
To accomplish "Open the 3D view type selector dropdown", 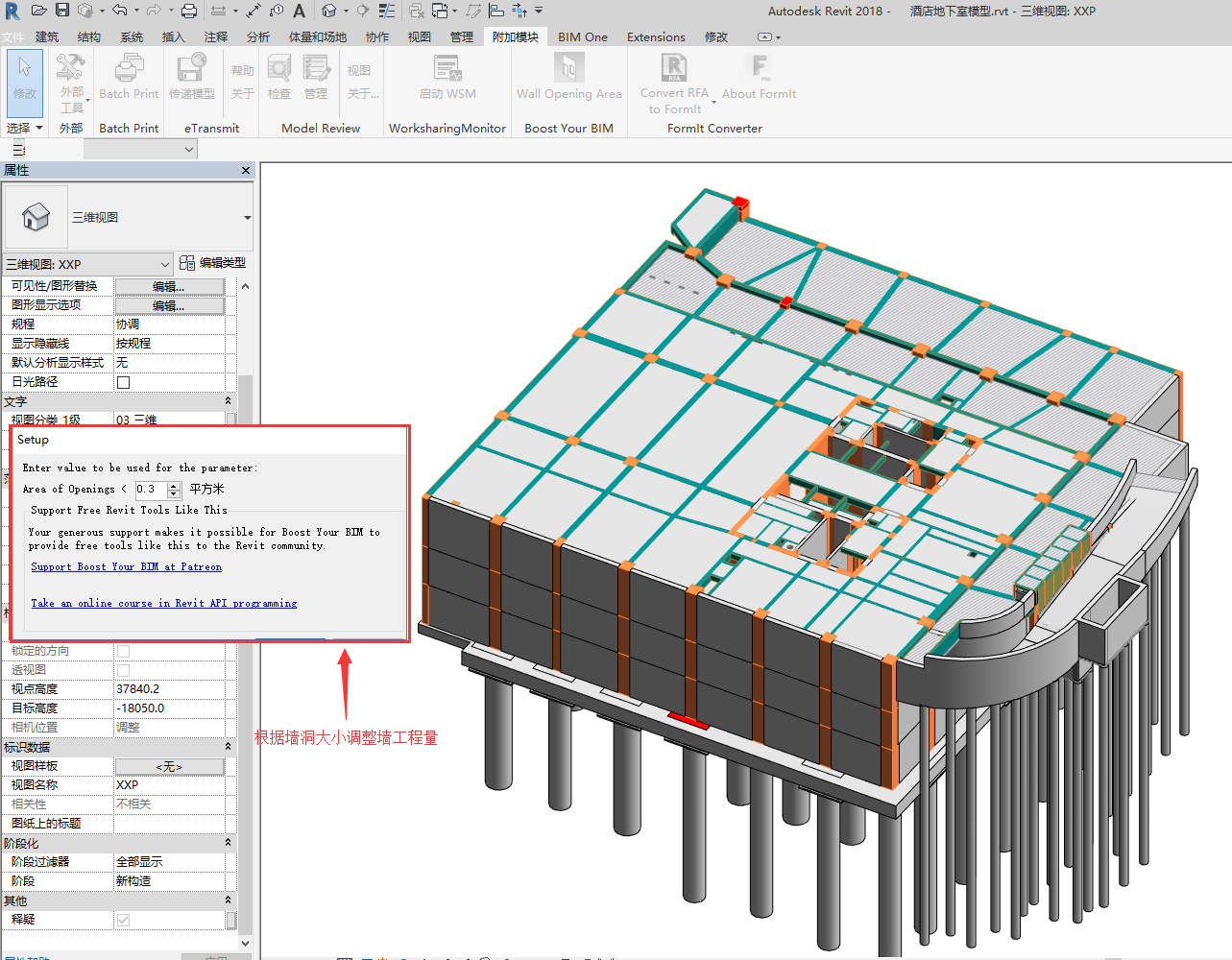I will [247, 218].
